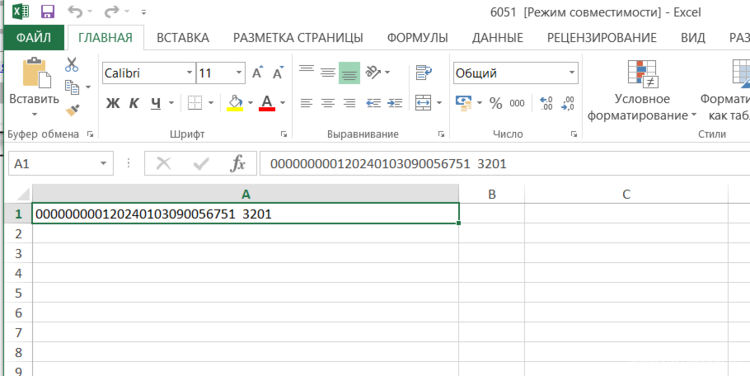Click the Increase Indent icon
The height and width of the screenshot is (376, 750).
click(x=395, y=103)
